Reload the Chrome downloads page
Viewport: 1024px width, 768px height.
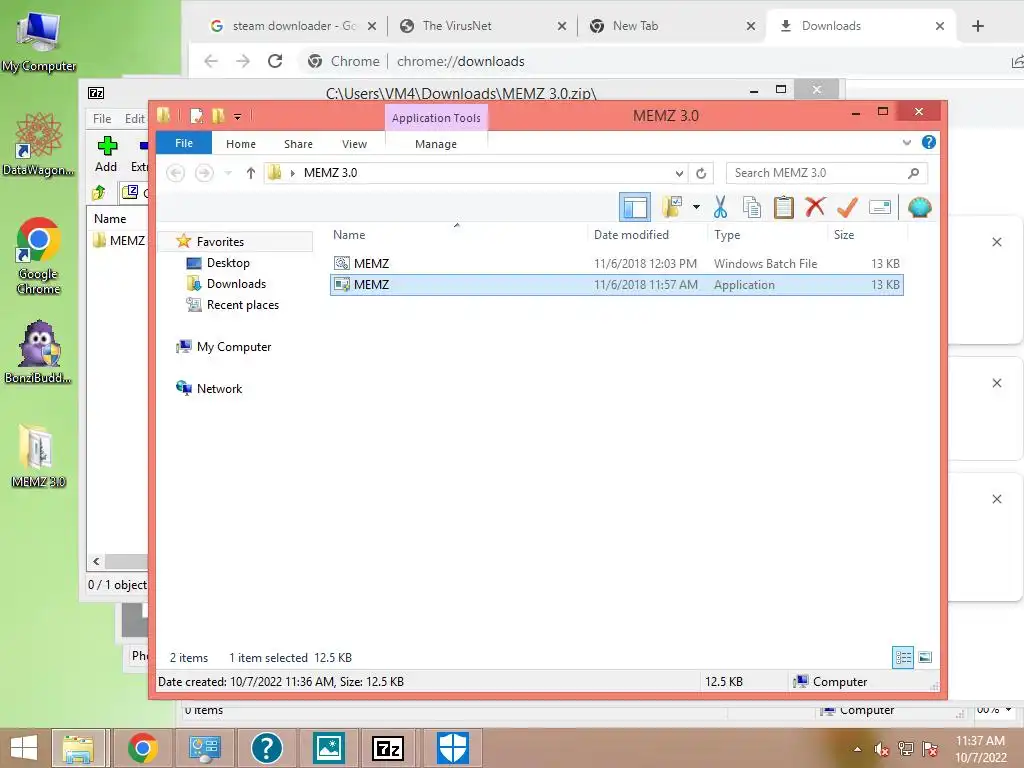(275, 61)
